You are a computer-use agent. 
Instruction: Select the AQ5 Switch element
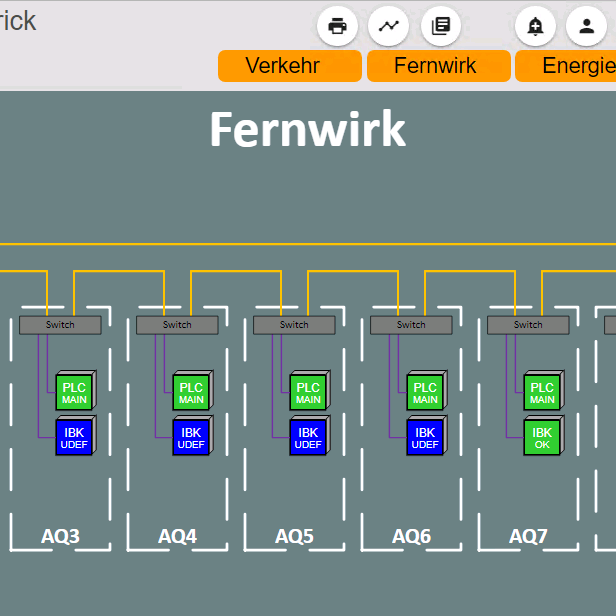[294, 325]
